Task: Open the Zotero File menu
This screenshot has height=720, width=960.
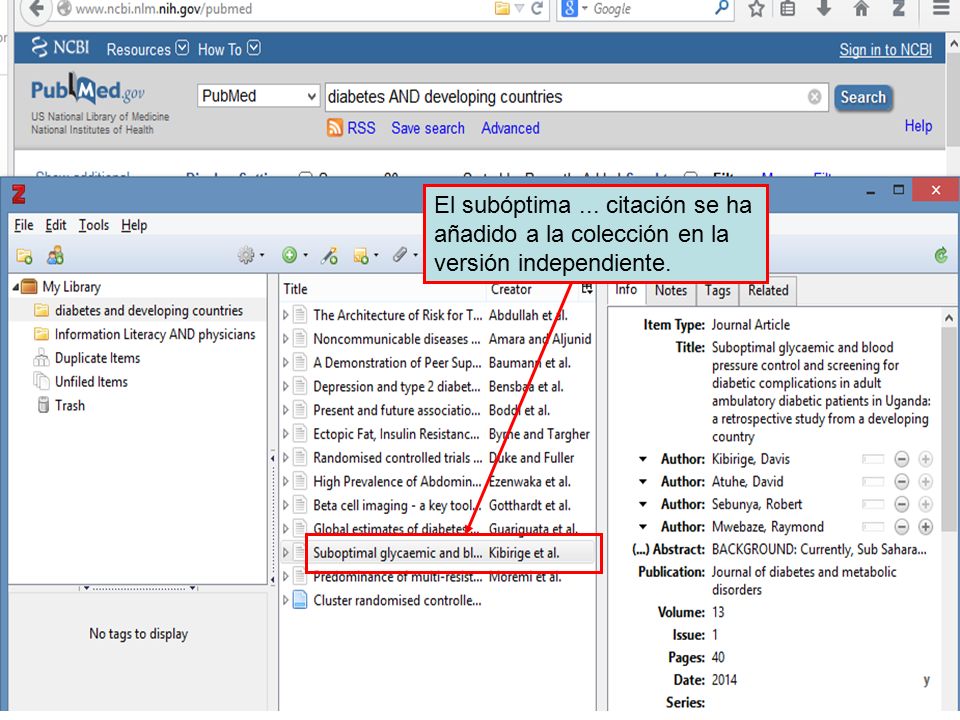Action: pyautogui.click(x=24, y=225)
